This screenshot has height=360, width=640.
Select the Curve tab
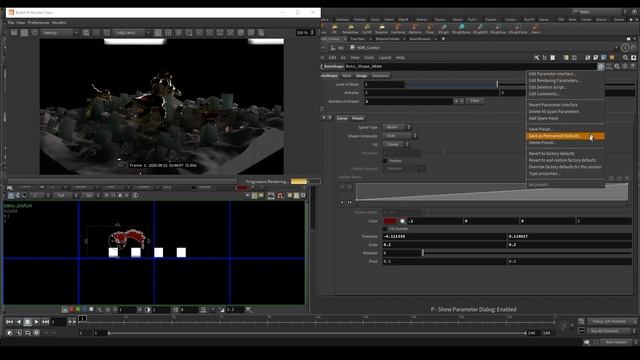click(x=342, y=118)
